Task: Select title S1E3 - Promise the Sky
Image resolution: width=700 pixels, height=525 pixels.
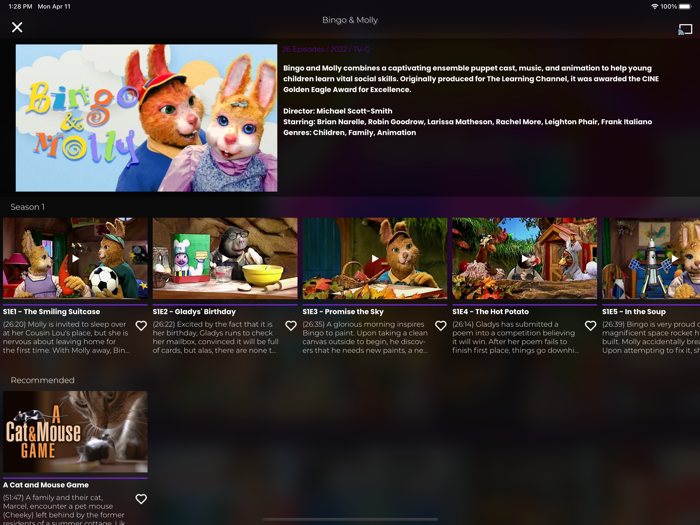Action: 343,312
